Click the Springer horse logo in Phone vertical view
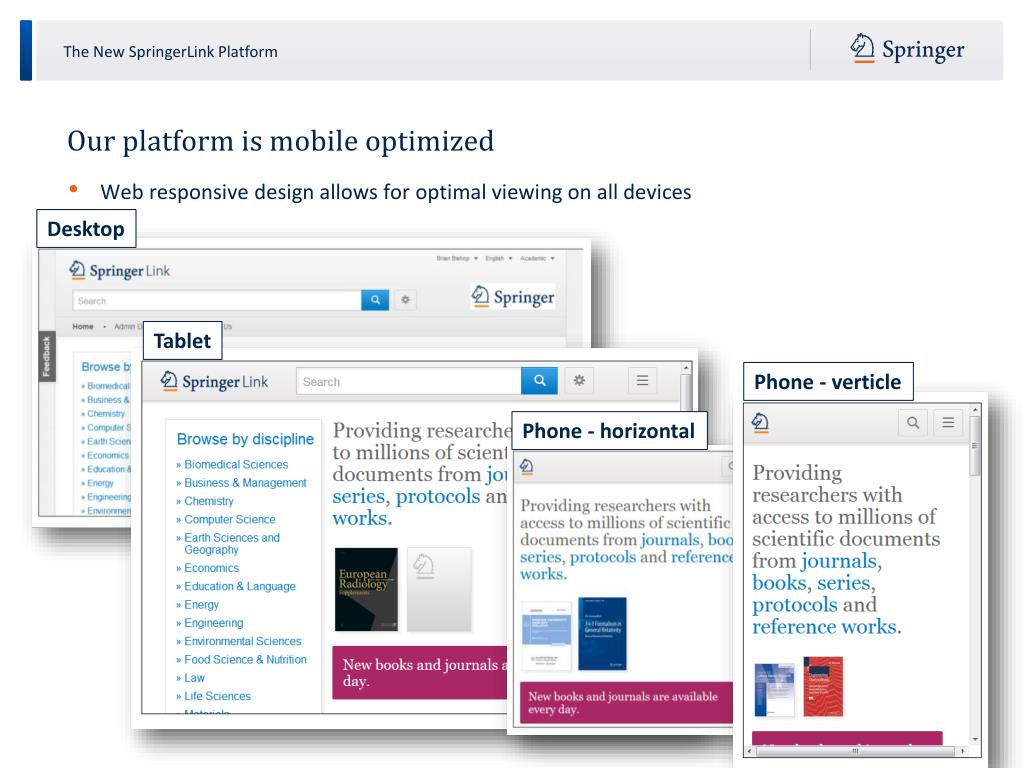 point(760,423)
